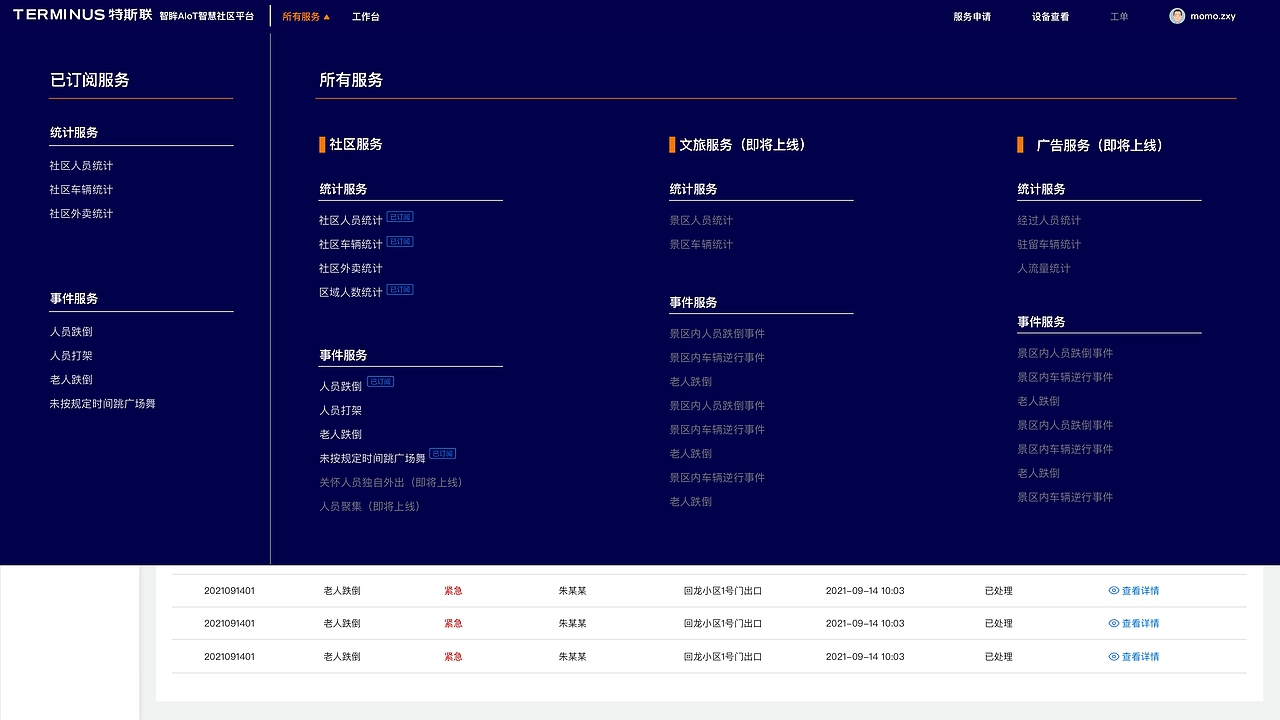This screenshot has height=720, width=1280.
Task: Toggle subscription badge on 区域人数统计
Action: click(399, 290)
